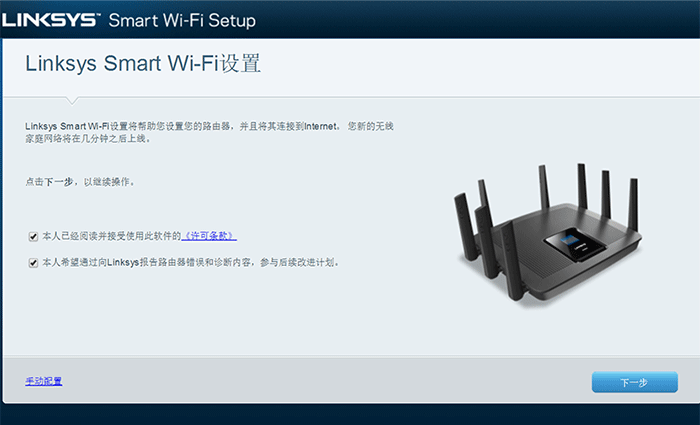The height and width of the screenshot is (425, 700).
Task: Click the 家庭网络将在几分钟之后上线 sentence
Action: point(88,139)
